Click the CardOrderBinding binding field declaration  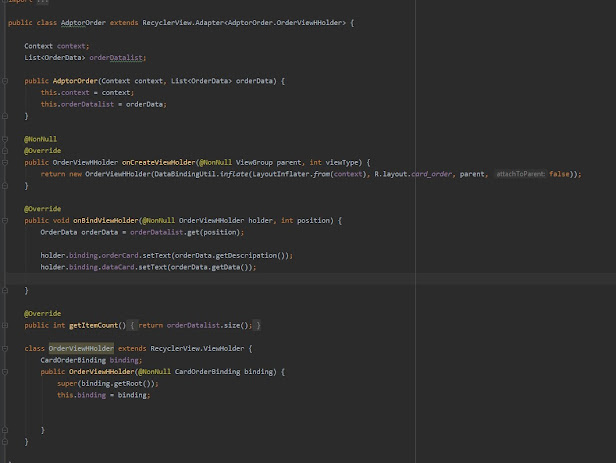(90, 360)
